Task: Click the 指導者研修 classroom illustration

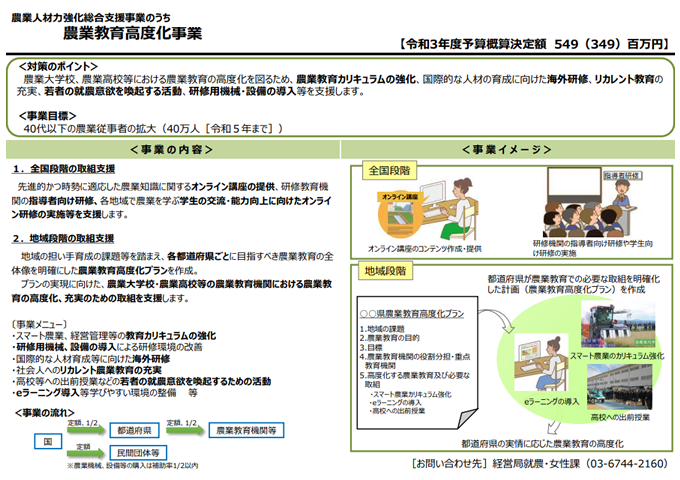Action: [592, 202]
